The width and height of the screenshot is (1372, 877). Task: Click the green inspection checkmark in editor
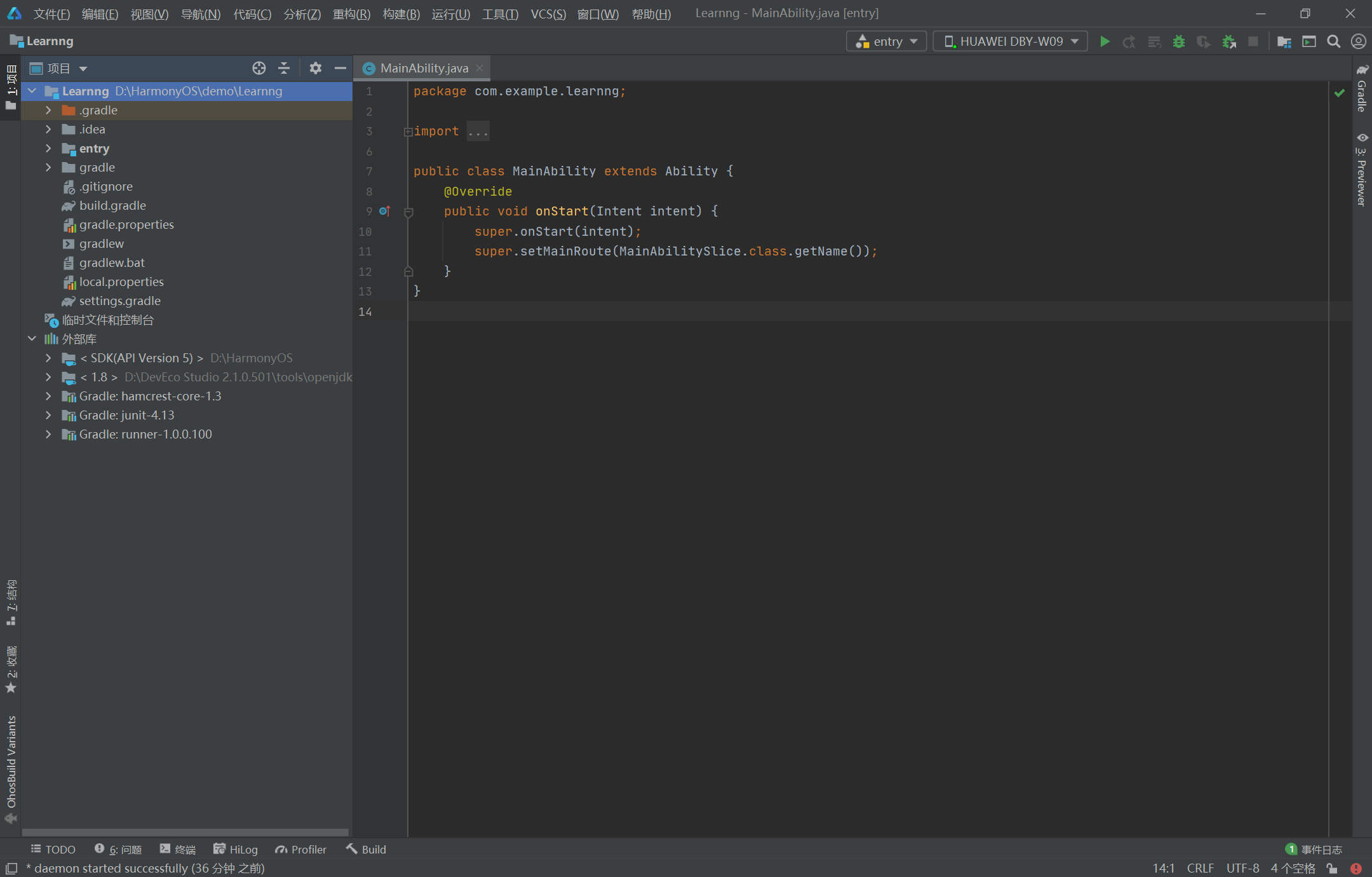[1340, 93]
